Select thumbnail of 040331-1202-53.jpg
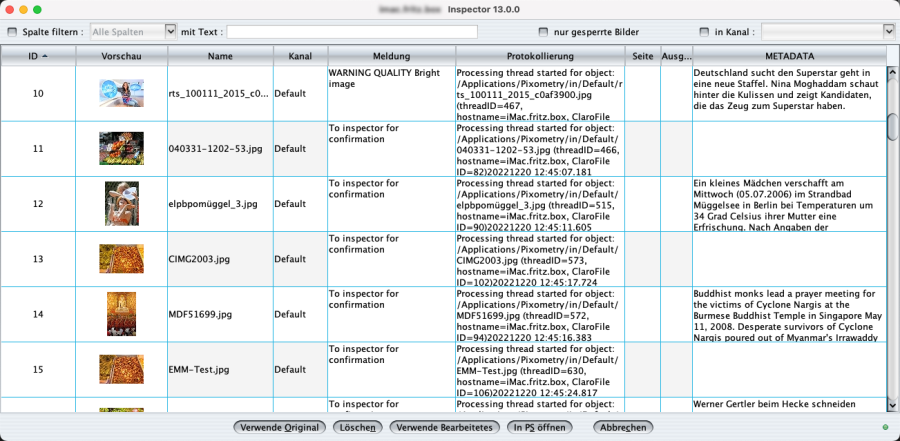The width and height of the screenshot is (900, 441). pyautogui.click(x=122, y=148)
